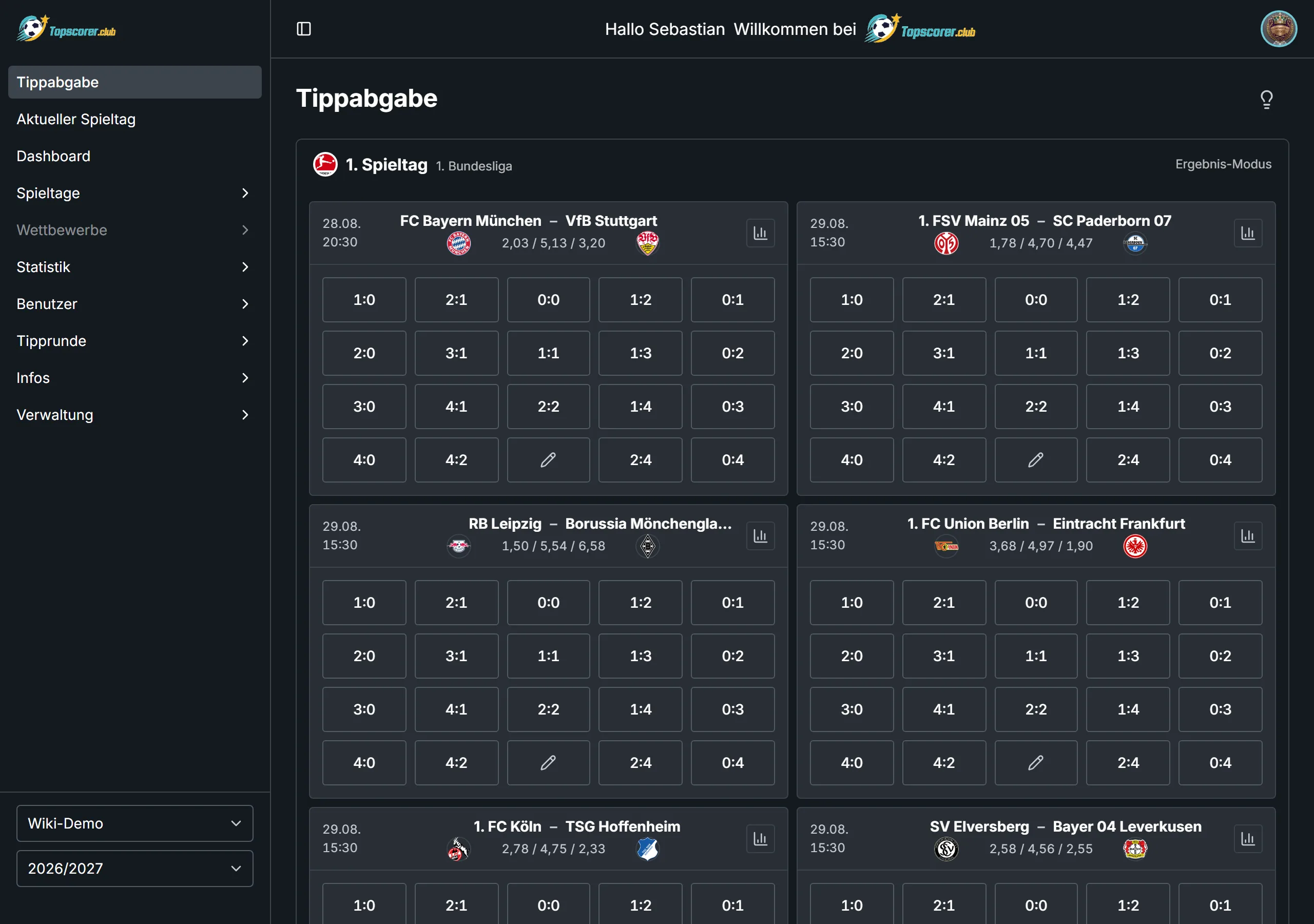Tip 0:4 for Bayern München vs Stuttgart

(x=732, y=460)
